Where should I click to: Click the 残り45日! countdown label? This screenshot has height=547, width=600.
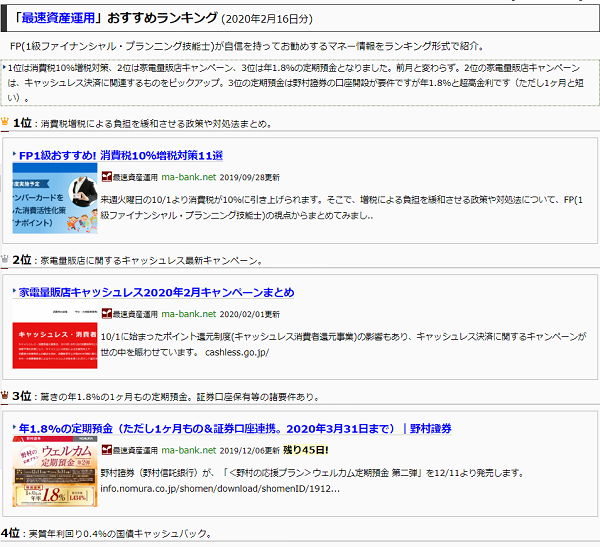click(305, 450)
